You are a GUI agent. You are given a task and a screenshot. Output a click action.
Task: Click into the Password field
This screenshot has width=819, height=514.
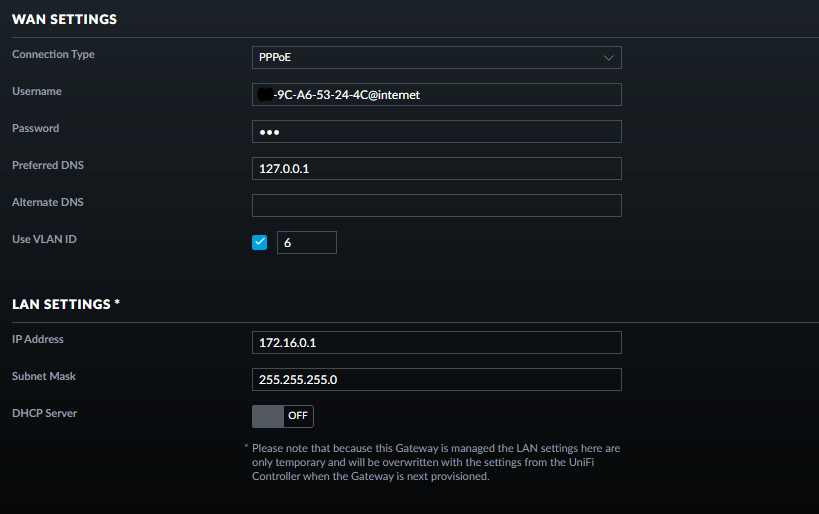point(437,132)
